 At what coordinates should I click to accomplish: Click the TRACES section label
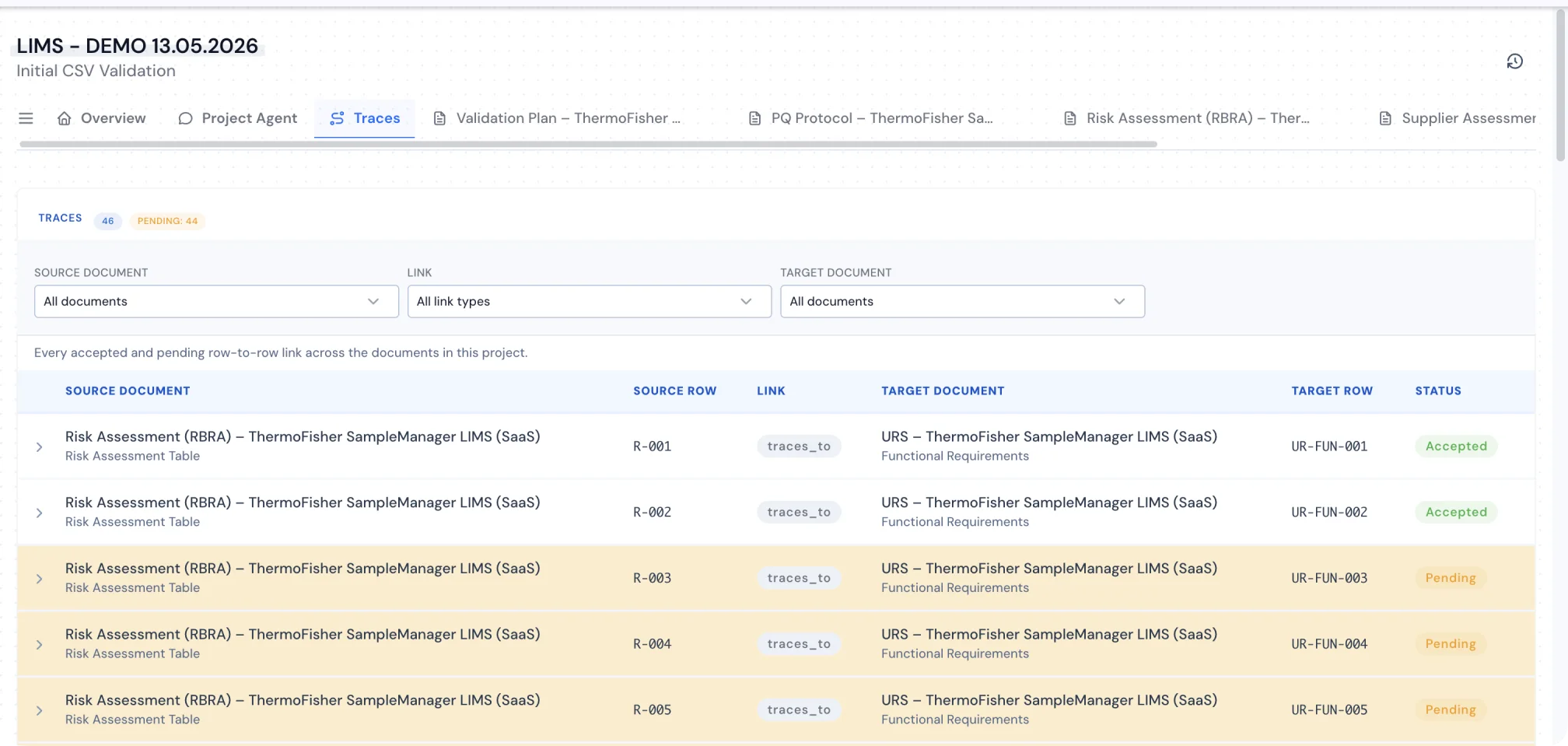click(60, 218)
